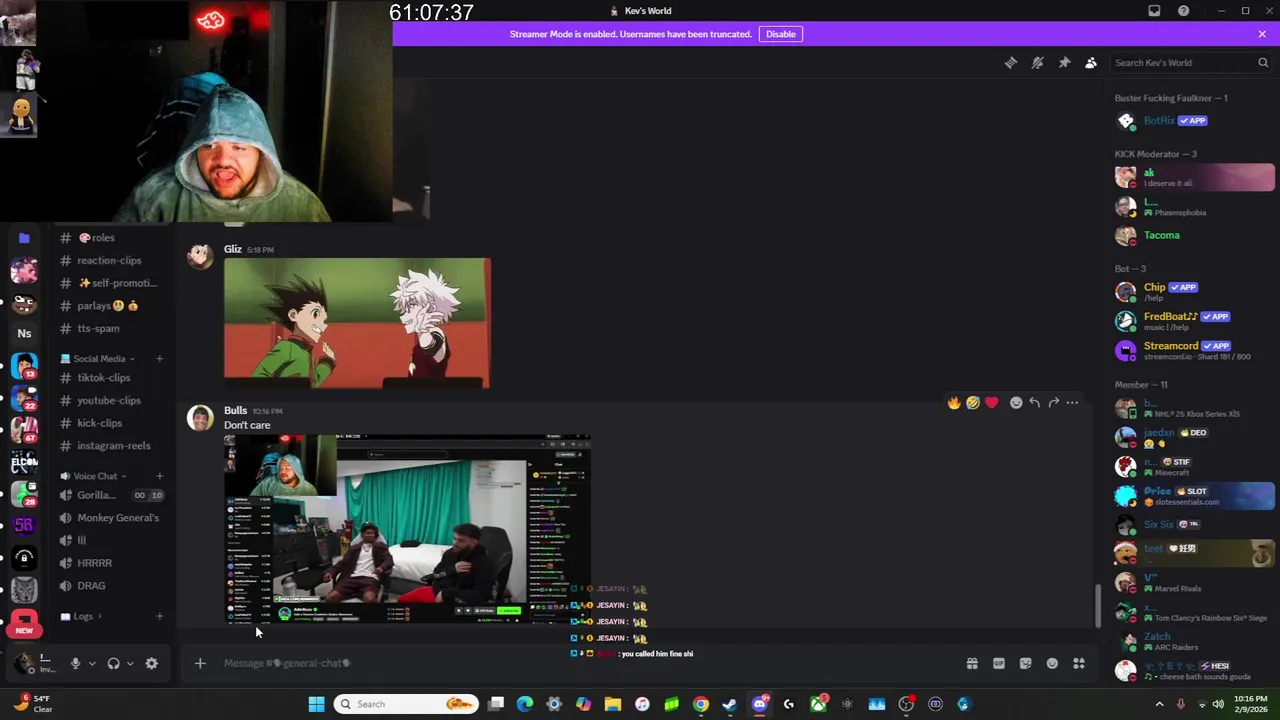The height and width of the screenshot is (720, 1280).
Task: Open youtube-clips channel
Action: tap(111, 400)
